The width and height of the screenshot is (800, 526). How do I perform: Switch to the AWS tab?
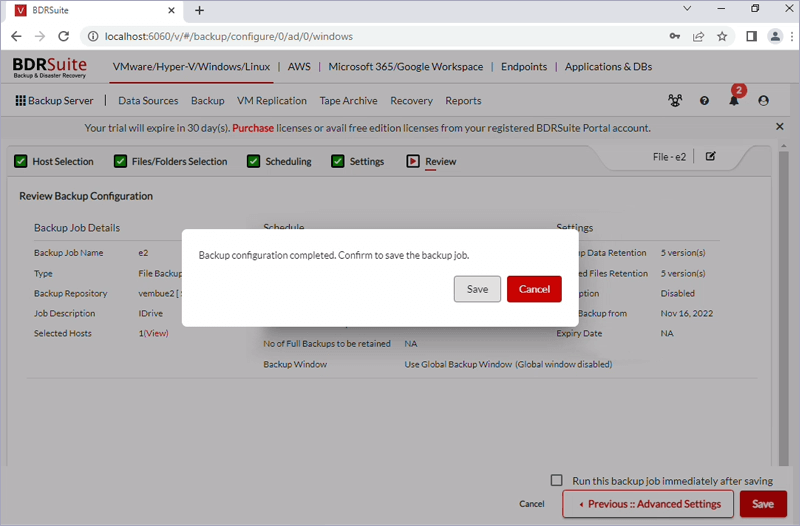pos(299,67)
